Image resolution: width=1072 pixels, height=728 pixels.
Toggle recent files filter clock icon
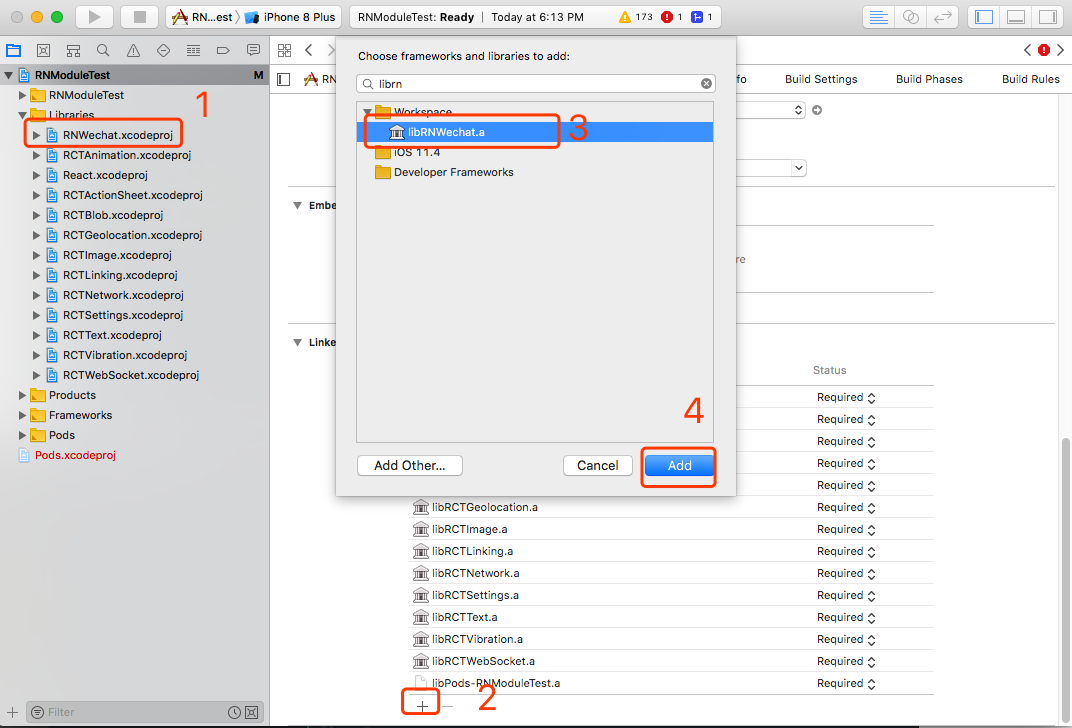[234, 712]
